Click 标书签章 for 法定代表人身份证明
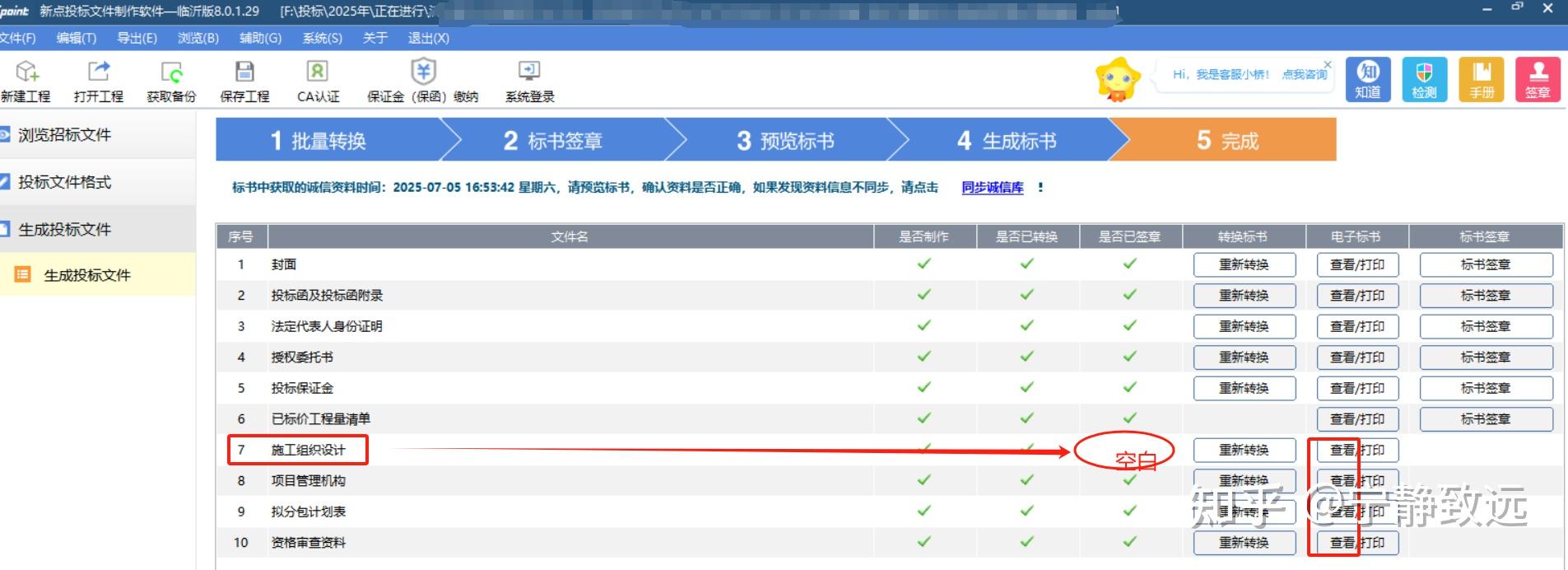Viewport: 1568px width, 570px height. tap(1487, 326)
